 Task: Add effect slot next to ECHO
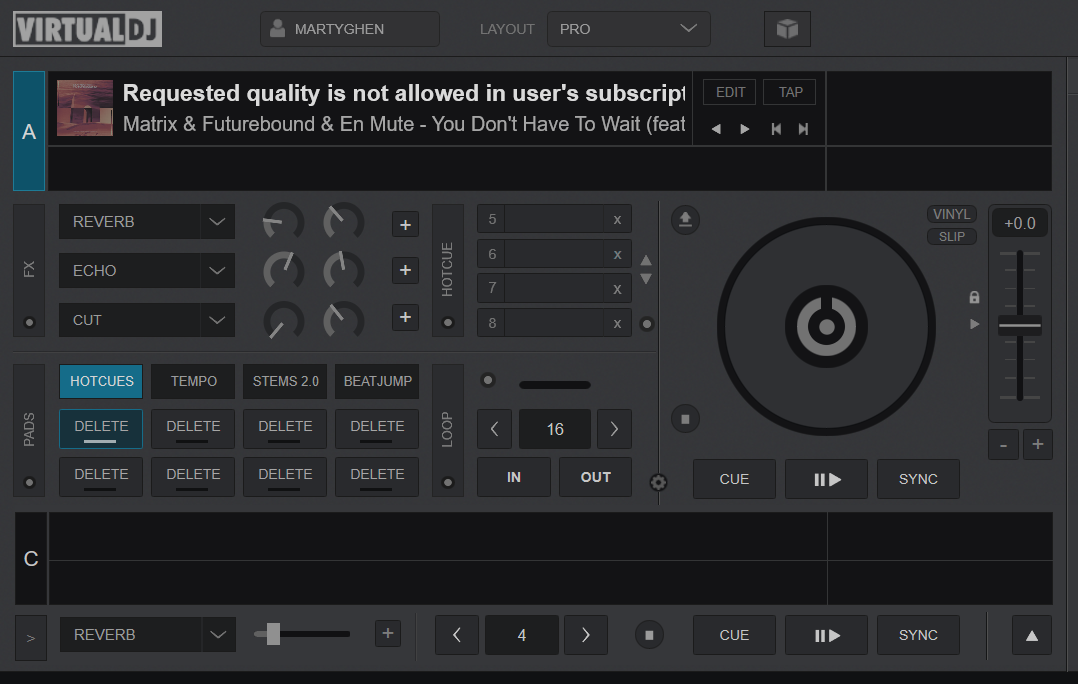pyautogui.click(x=406, y=270)
